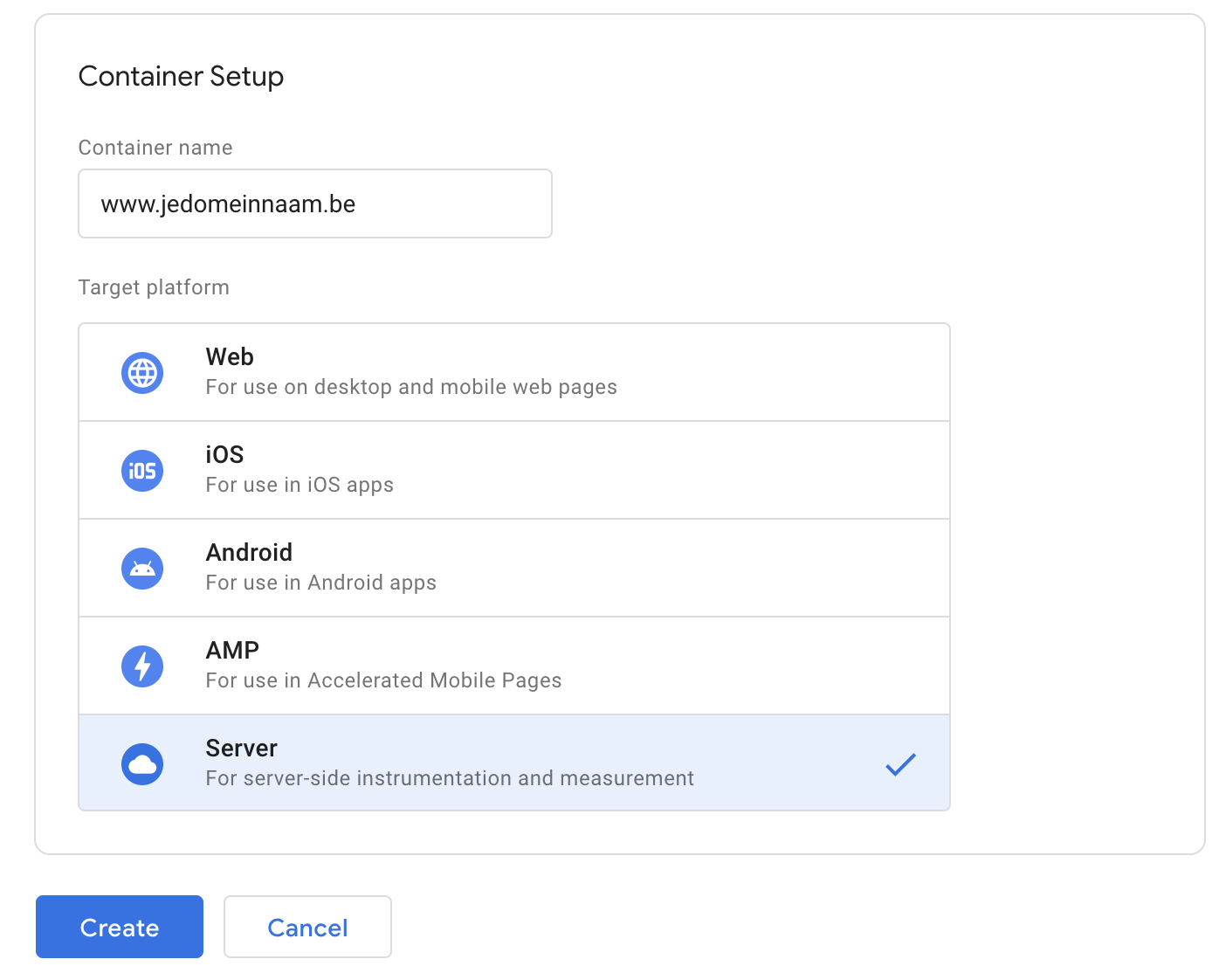This screenshot has width=1219, height=980.
Task: Cancel the container setup
Action: (307, 927)
